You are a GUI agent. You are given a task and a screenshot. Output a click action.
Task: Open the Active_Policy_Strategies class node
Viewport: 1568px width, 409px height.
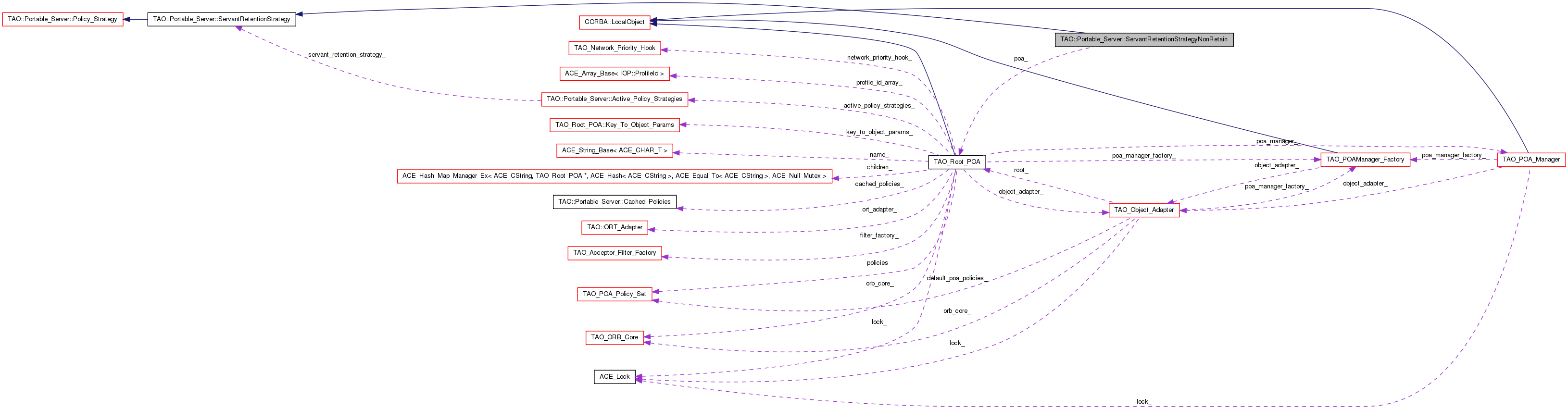pyautogui.click(x=614, y=99)
